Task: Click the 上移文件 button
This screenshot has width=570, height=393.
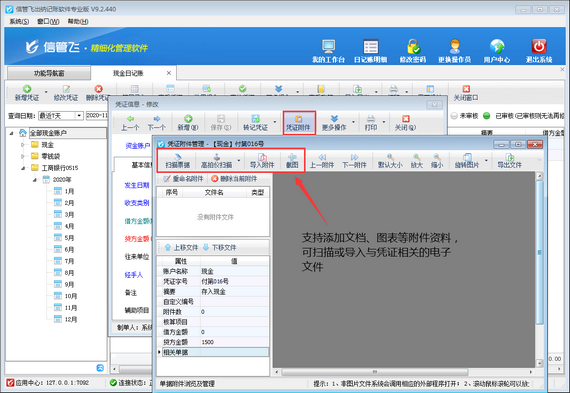Action: coord(181,248)
